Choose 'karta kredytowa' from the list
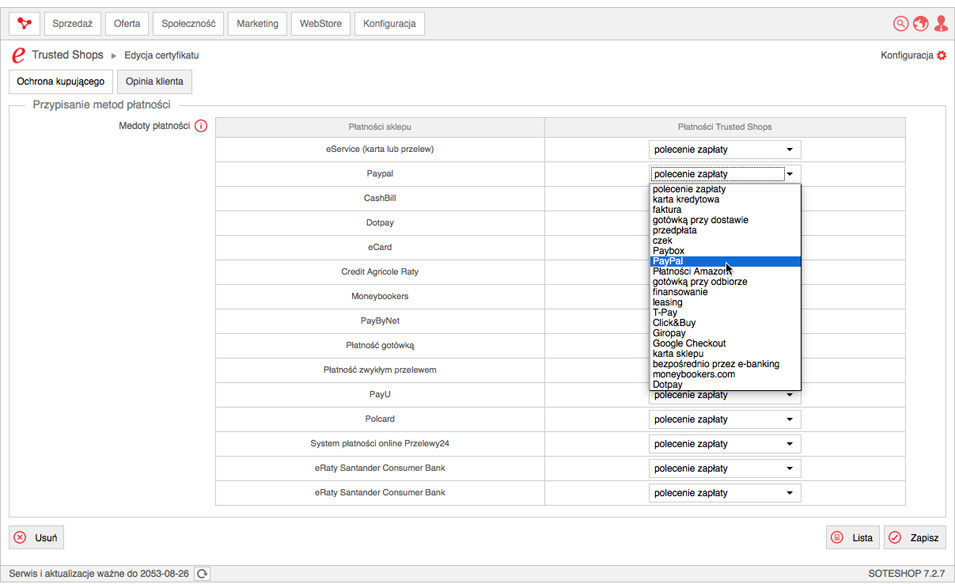Screen dimensions: 955x584 pyautogui.click(x=725, y=200)
